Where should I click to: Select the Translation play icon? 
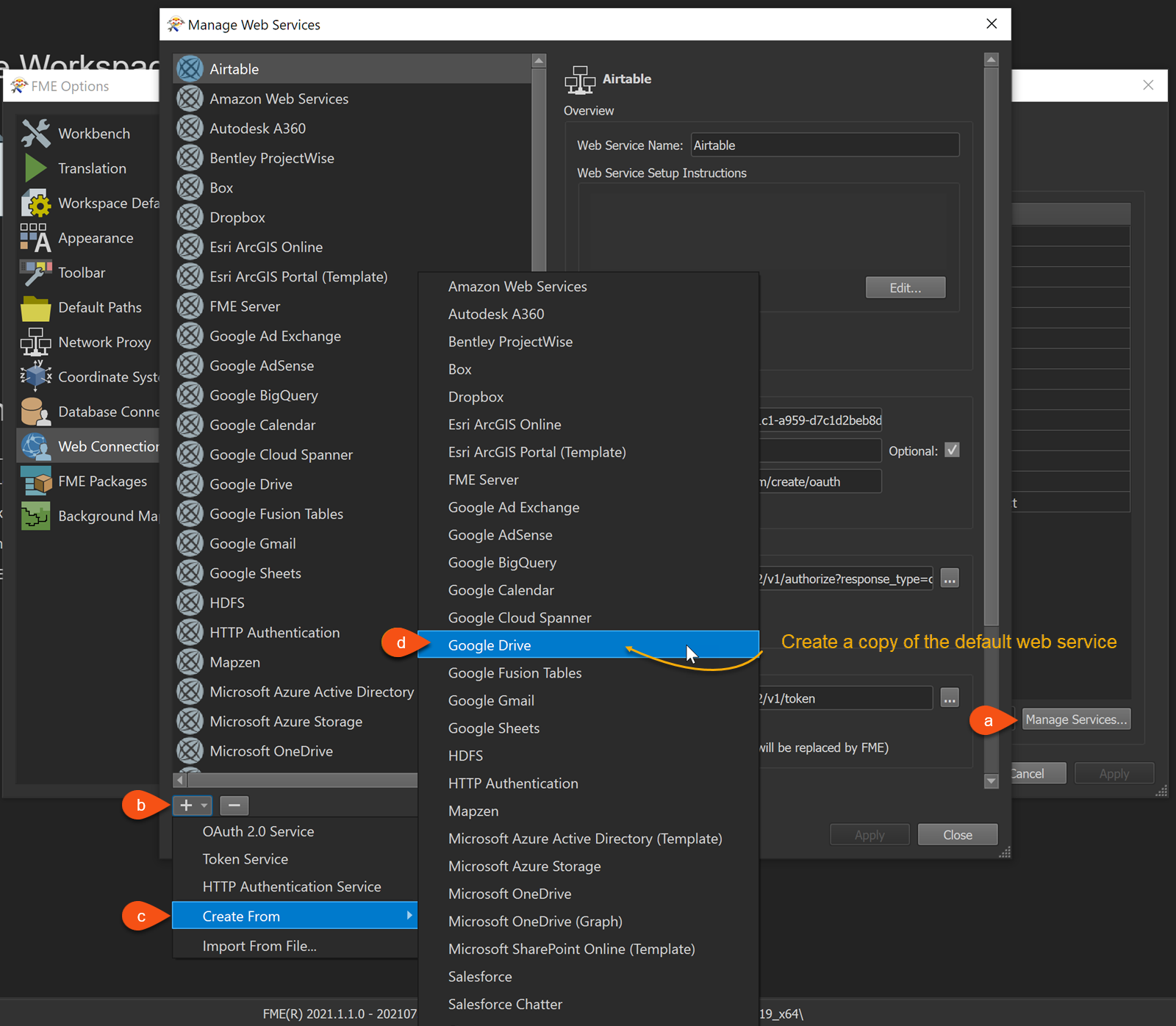tap(35, 168)
